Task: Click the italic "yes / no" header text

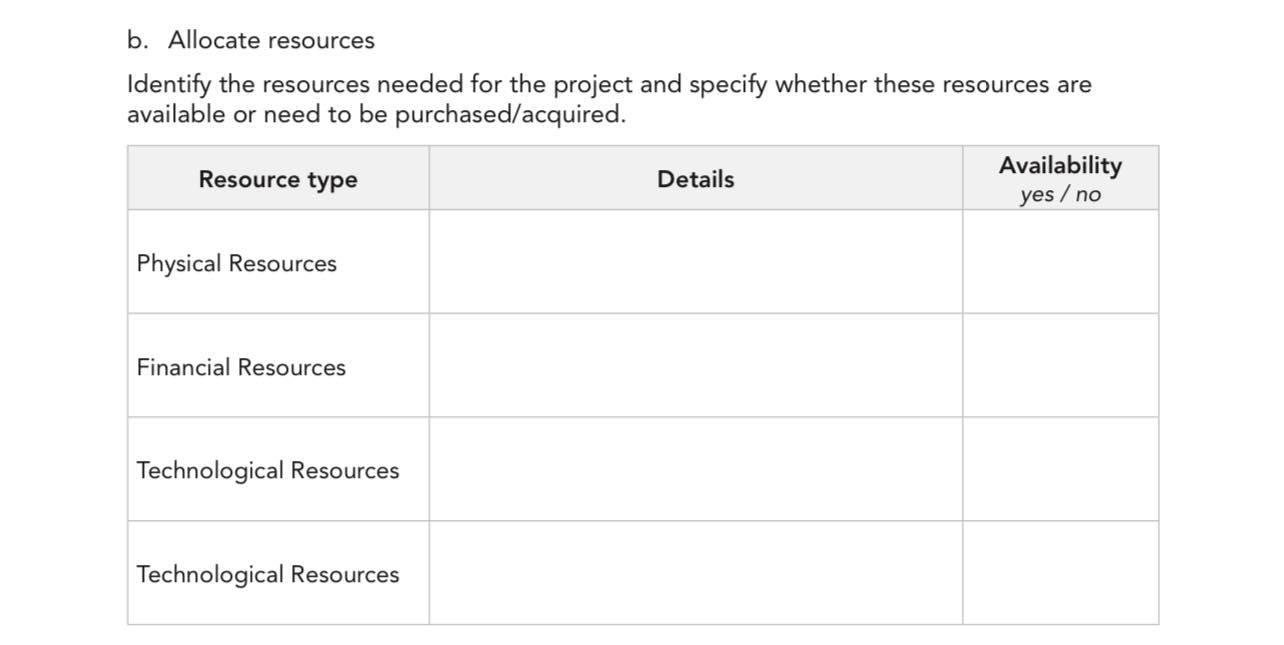Action: point(1060,194)
